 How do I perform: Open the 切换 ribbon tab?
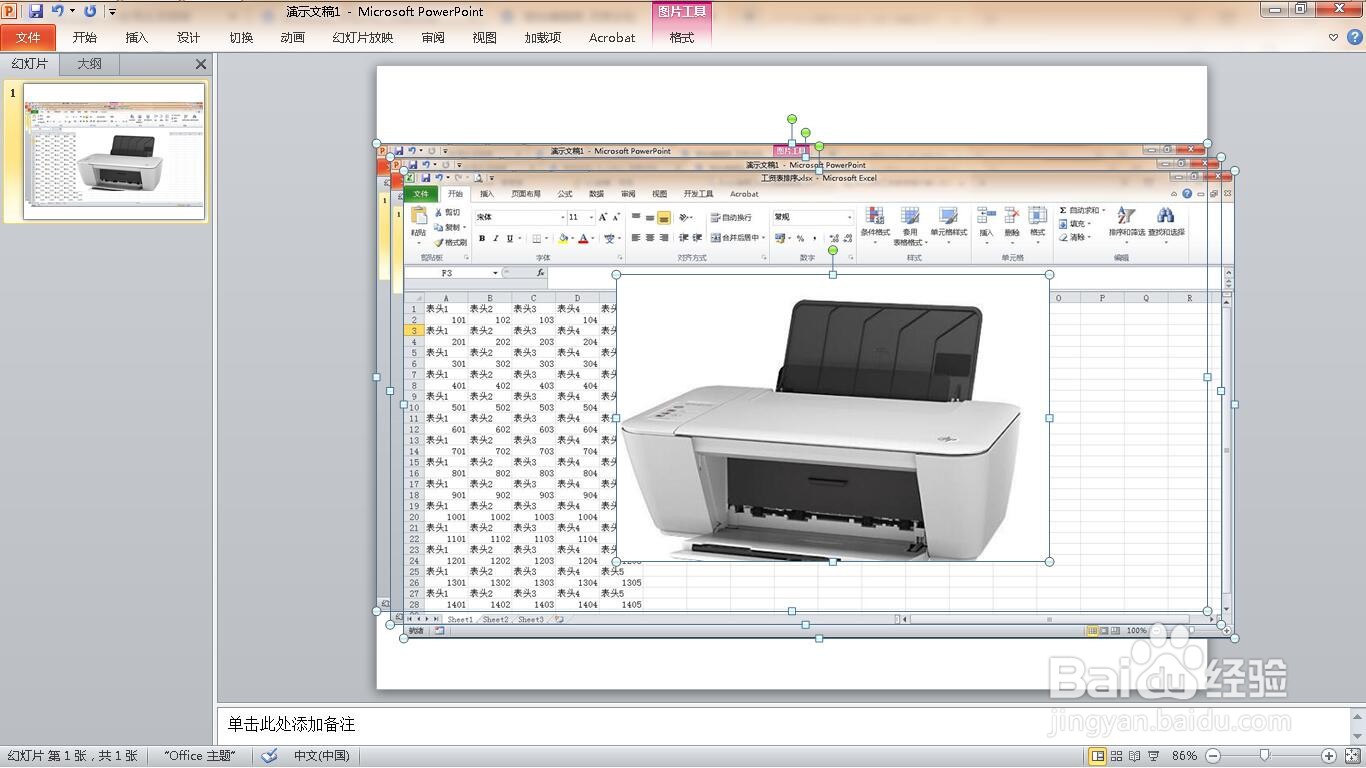[x=241, y=38]
